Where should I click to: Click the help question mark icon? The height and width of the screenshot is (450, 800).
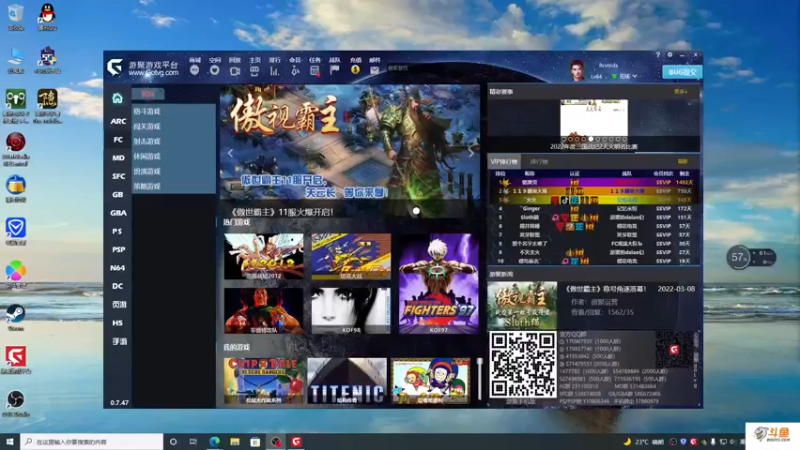[x=658, y=55]
